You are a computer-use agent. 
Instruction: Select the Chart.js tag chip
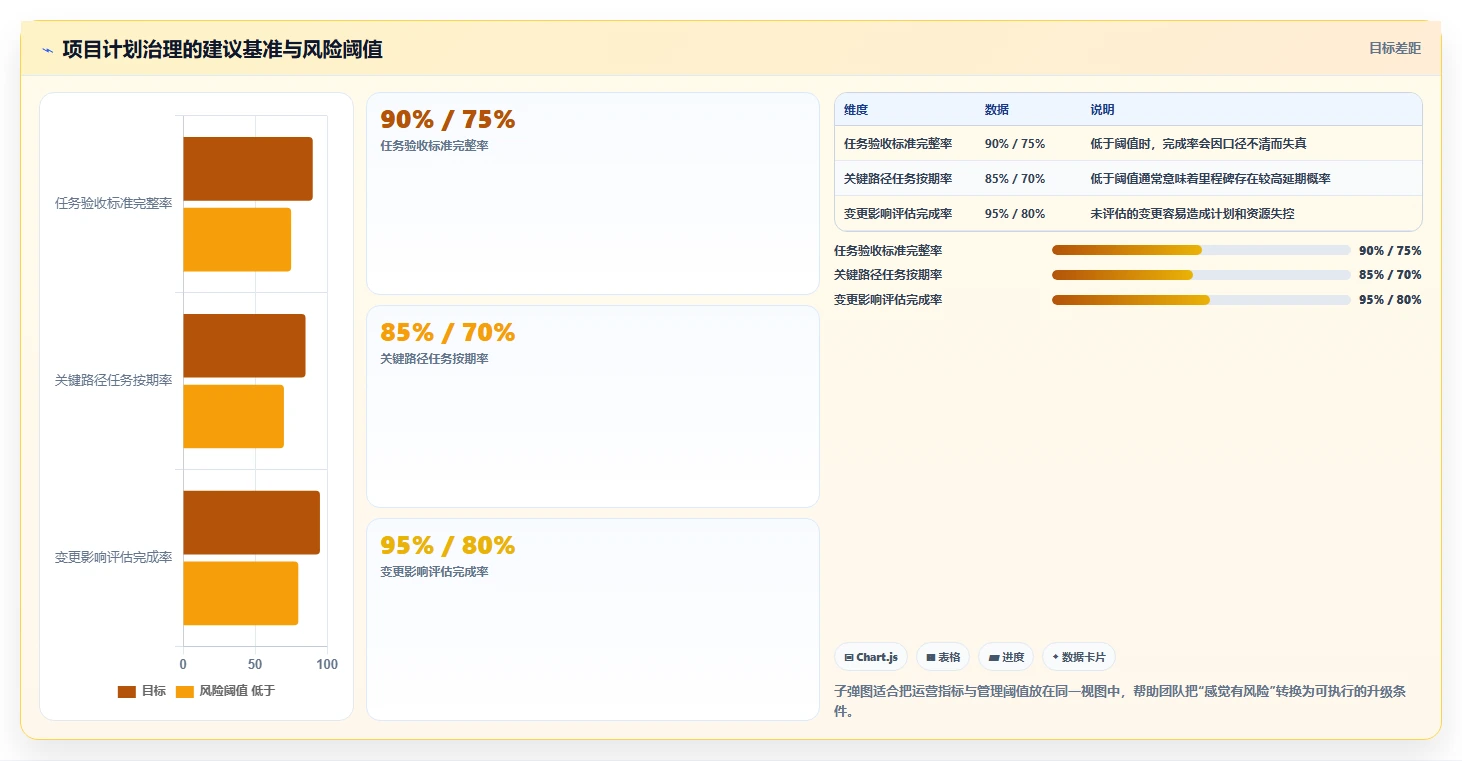point(871,657)
